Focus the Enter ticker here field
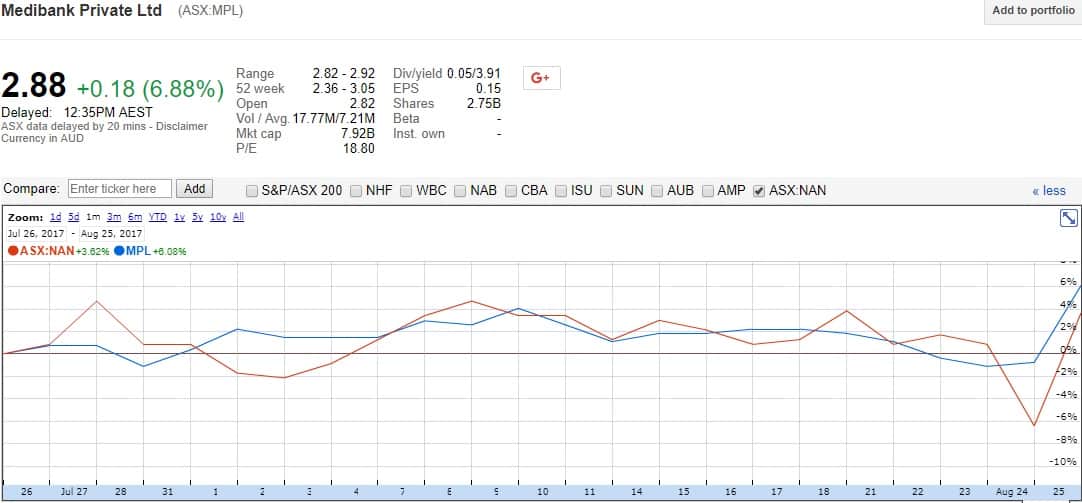1082x503 pixels. click(x=119, y=189)
